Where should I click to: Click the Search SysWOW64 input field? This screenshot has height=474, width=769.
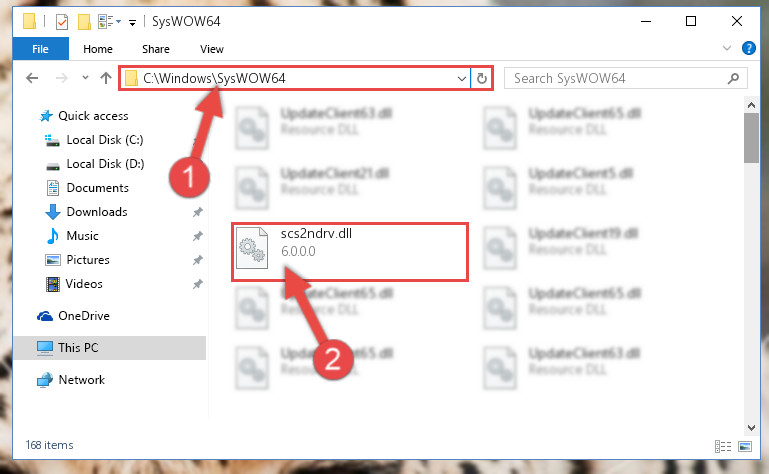pyautogui.click(x=618, y=79)
